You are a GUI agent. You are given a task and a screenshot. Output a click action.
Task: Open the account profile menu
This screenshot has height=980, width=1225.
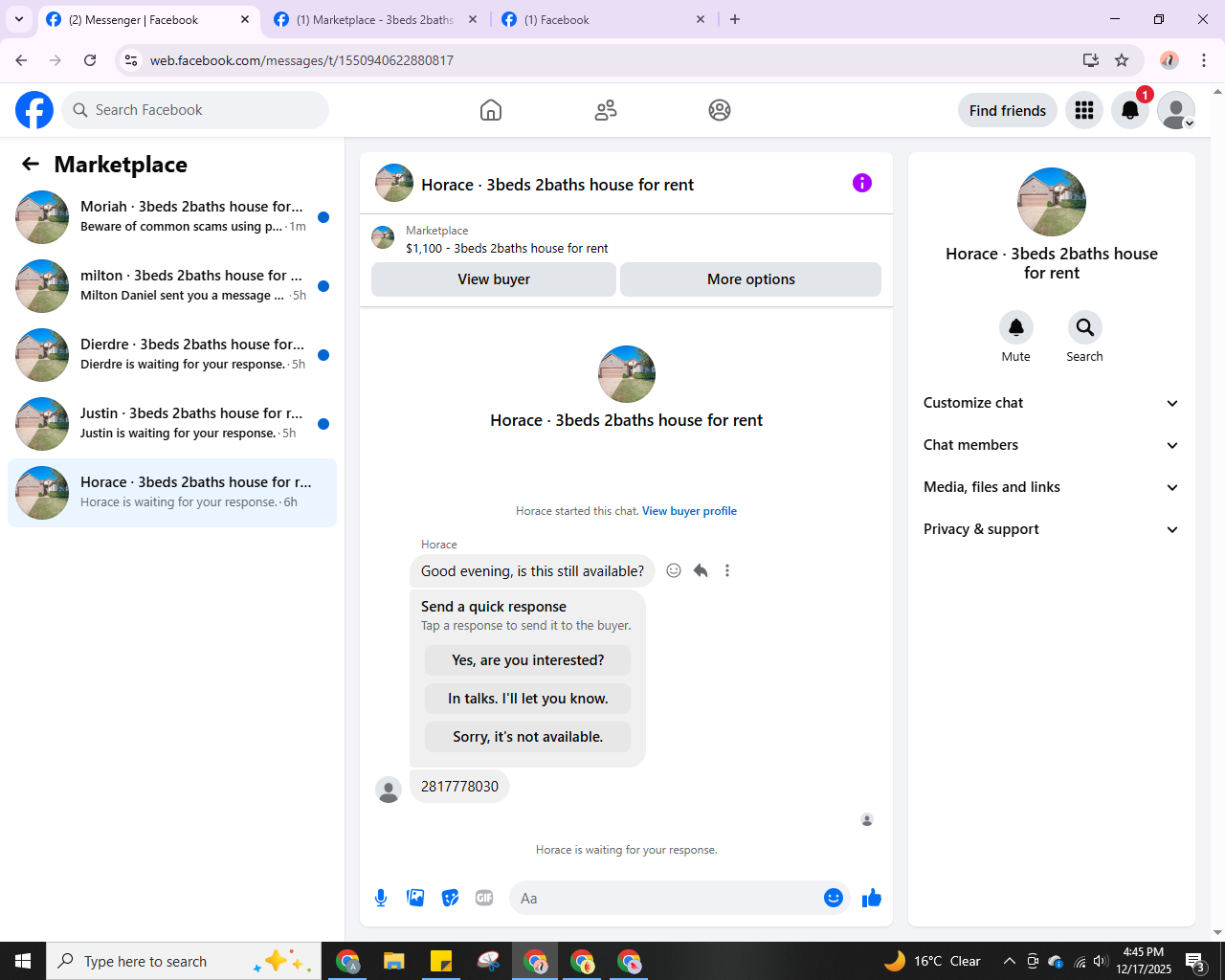click(1176, 110)
